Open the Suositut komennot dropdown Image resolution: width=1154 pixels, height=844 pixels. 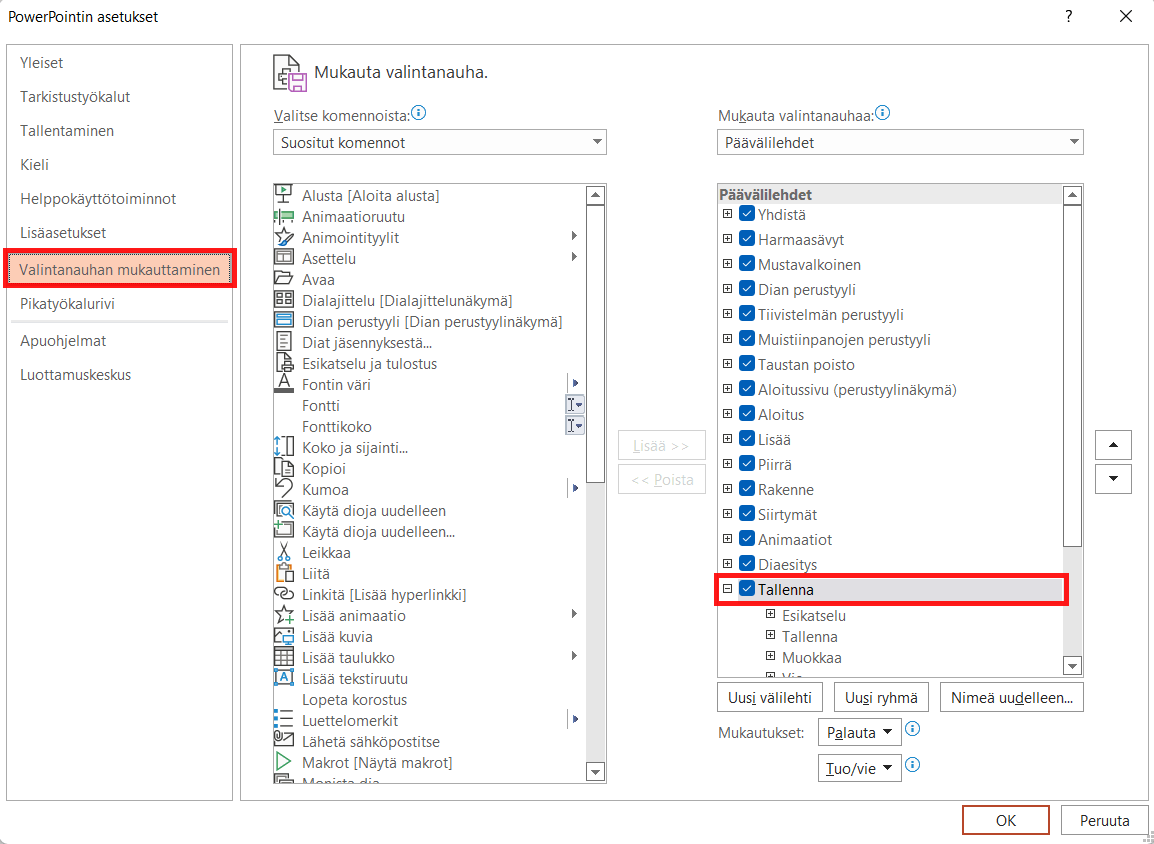pos(439,142)
